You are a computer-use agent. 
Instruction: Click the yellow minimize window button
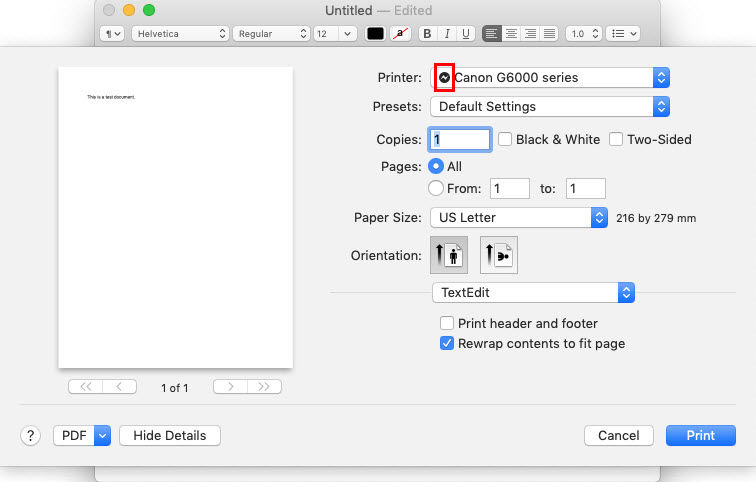129,10
